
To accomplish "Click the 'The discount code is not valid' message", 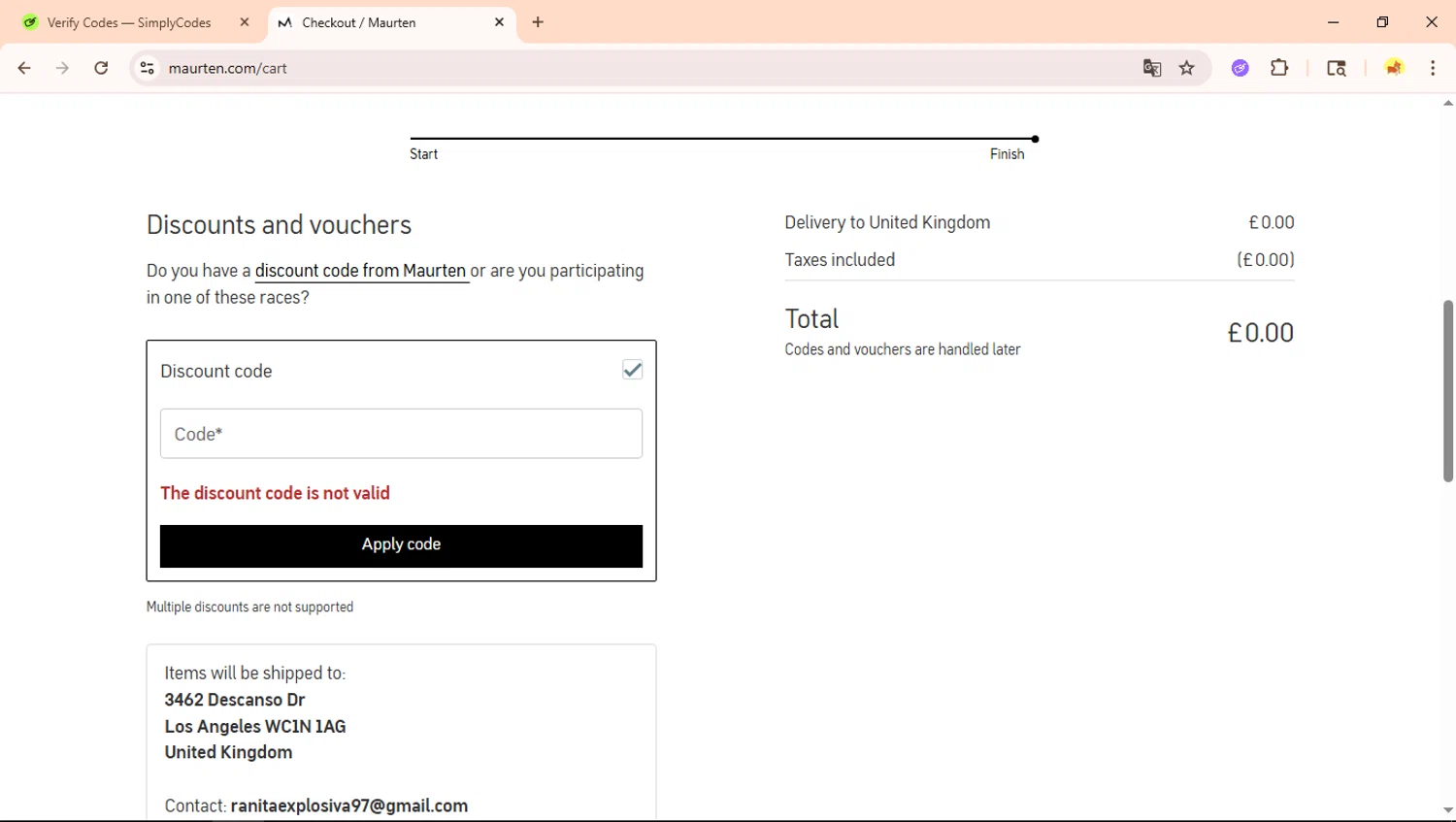I will pyautogui.click(x=275, y=493).
